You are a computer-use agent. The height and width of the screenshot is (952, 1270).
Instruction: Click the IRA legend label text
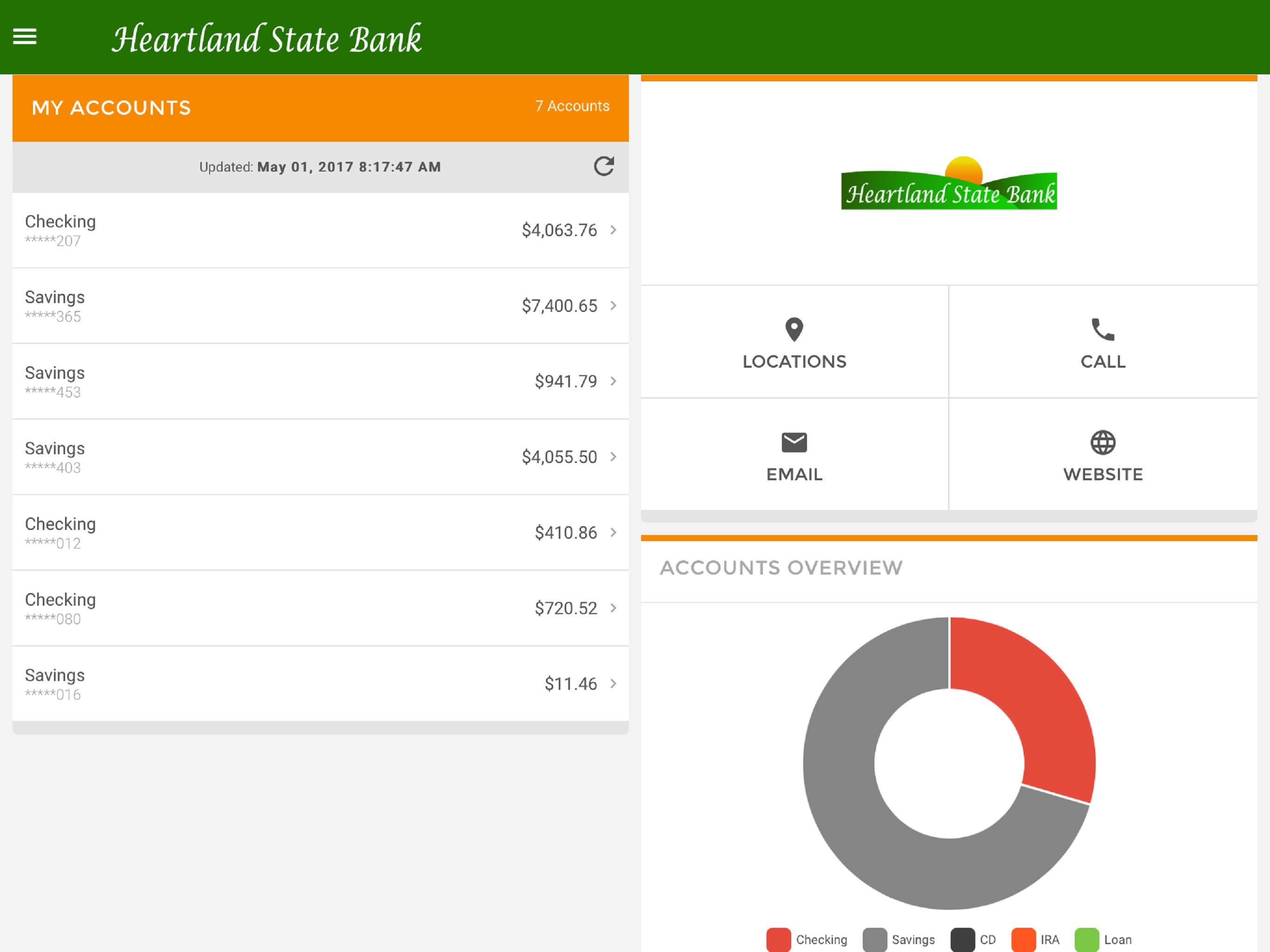tap(1050, 940)
